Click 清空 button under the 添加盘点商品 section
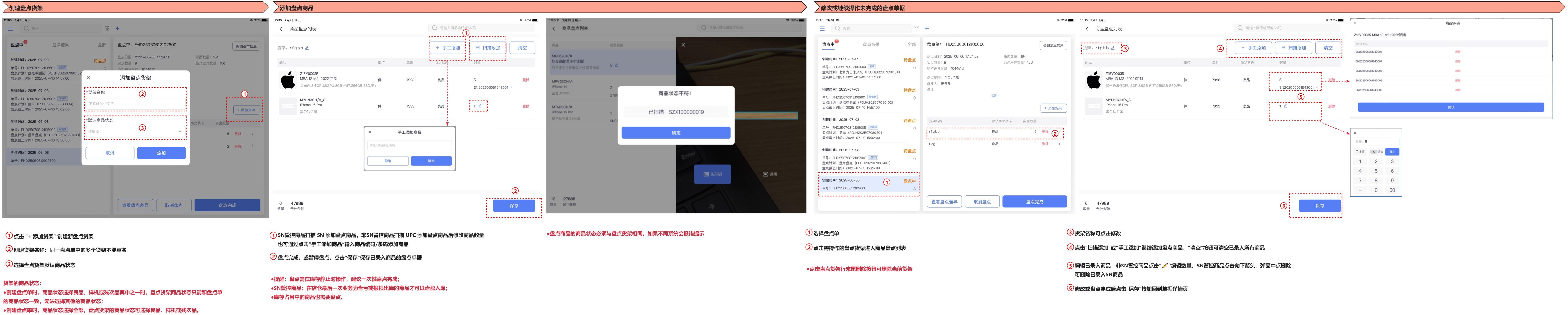This screenshot has height=315, width=1568. click(522, 48)
